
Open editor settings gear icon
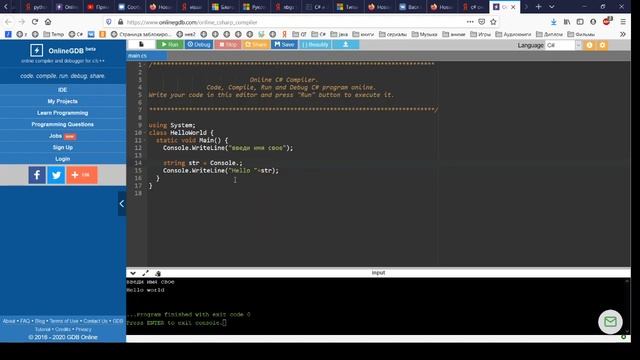coord(602,45)
